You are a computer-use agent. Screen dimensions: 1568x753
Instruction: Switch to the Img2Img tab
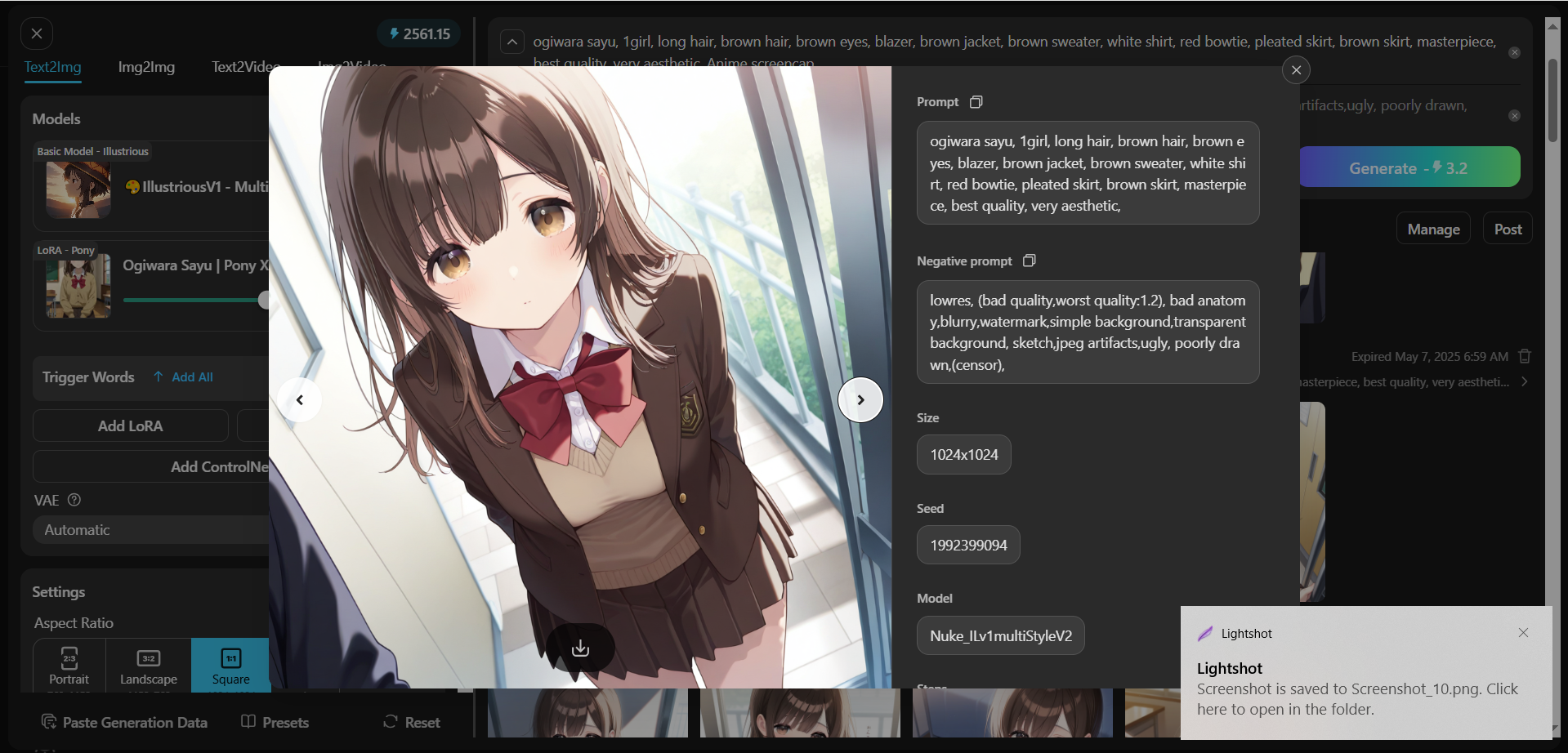point(146,67)
